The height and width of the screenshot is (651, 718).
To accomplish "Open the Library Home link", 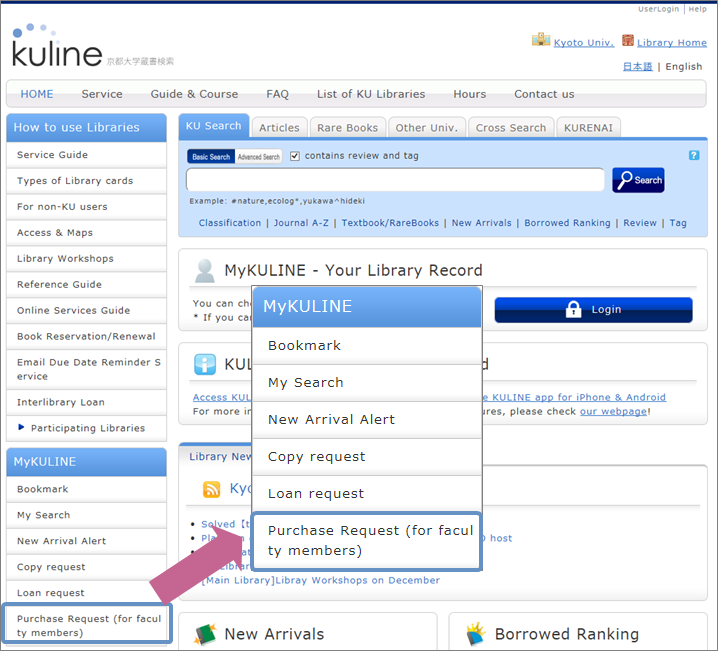I will click(x=672, y=43).
